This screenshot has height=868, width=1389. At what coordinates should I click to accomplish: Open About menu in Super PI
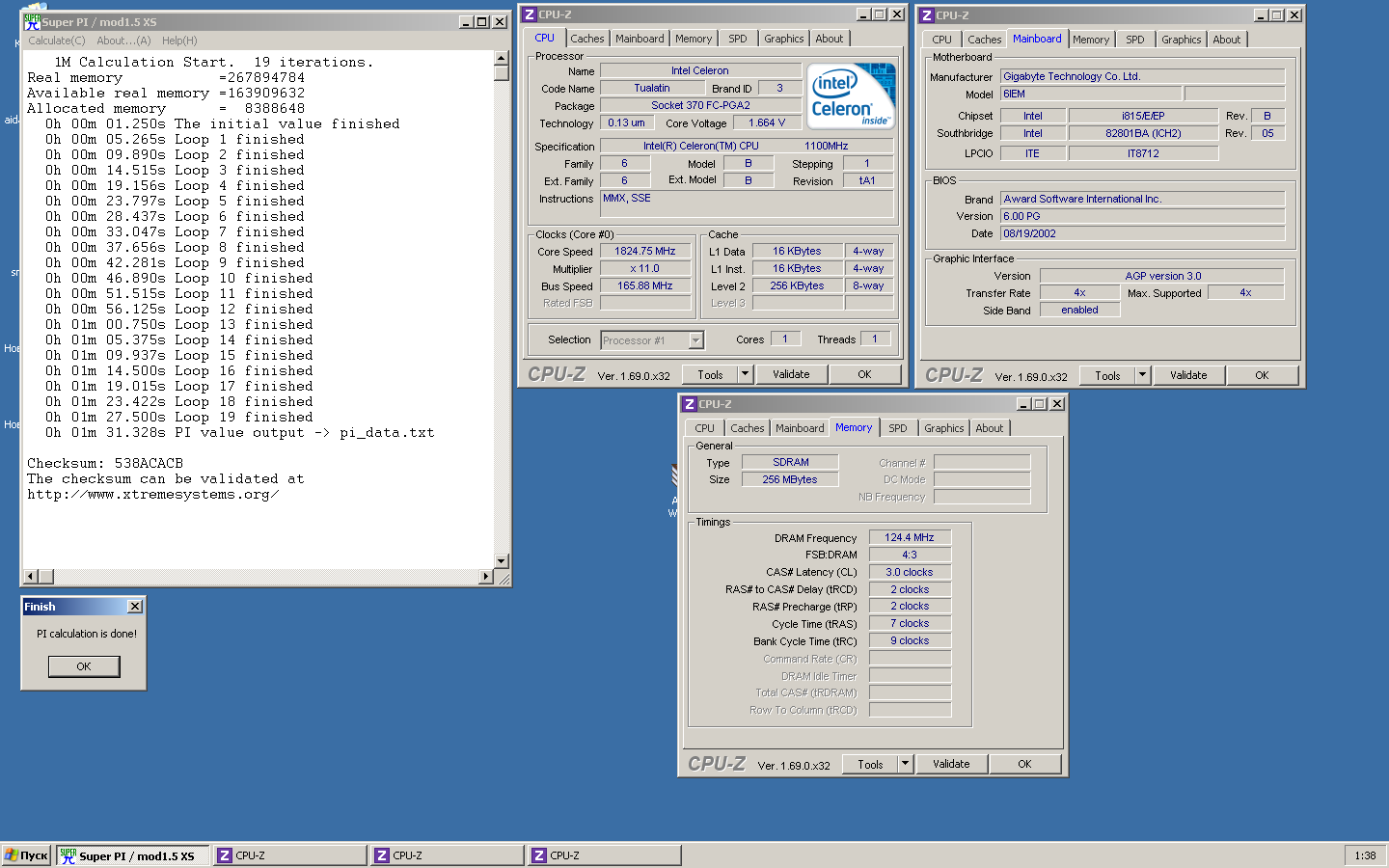[x=123, y=41]
